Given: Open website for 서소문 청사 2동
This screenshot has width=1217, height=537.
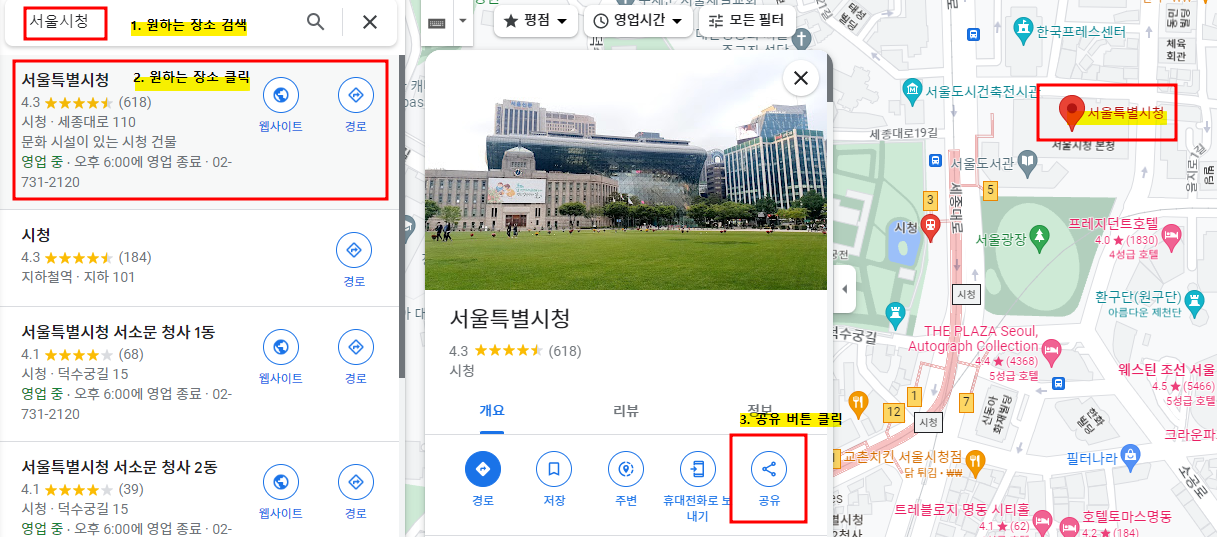Looking at the screenshot, I should (281, 482).
